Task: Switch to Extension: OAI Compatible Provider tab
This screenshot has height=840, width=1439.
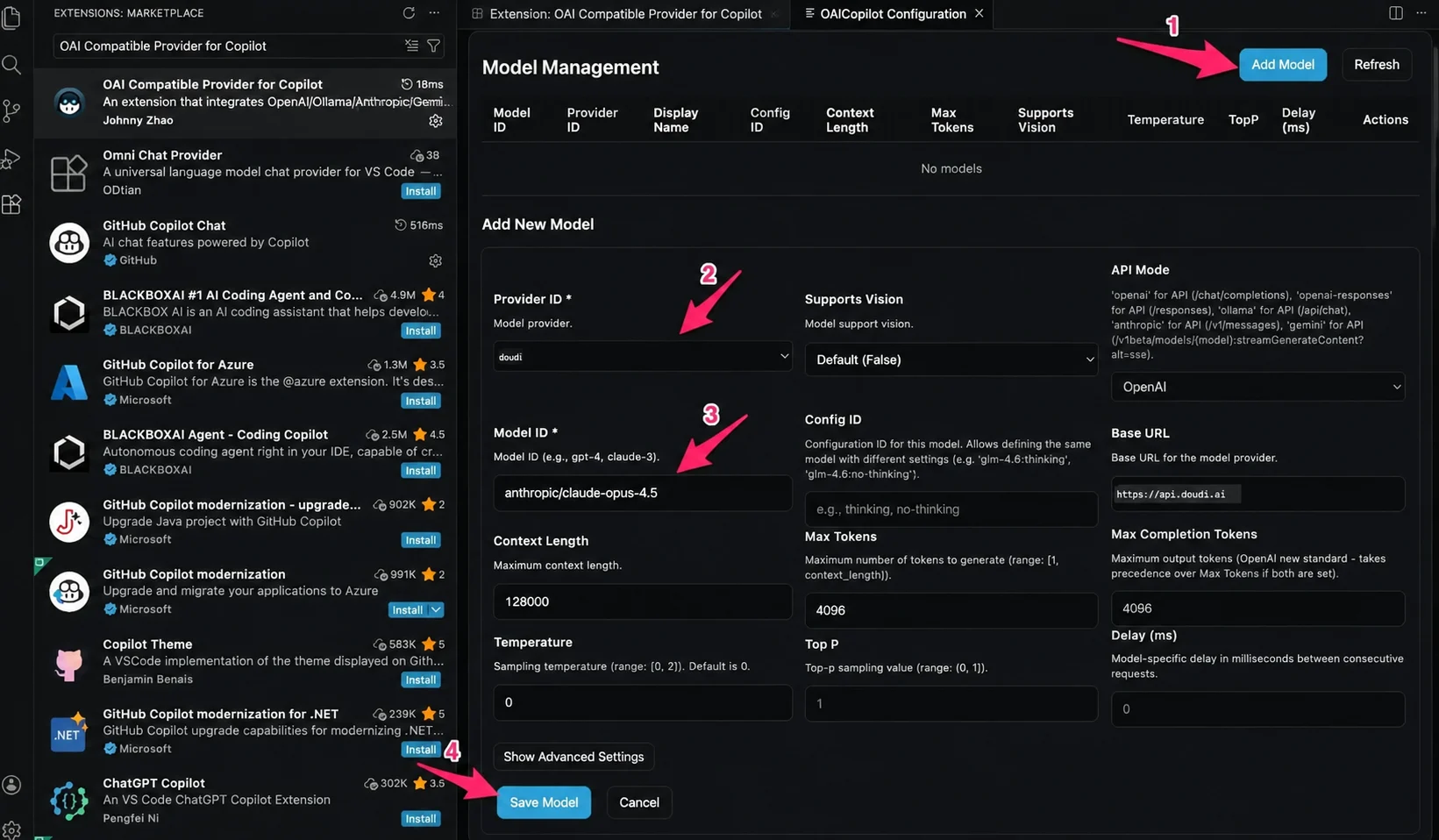Action: [x=625, y=14]
